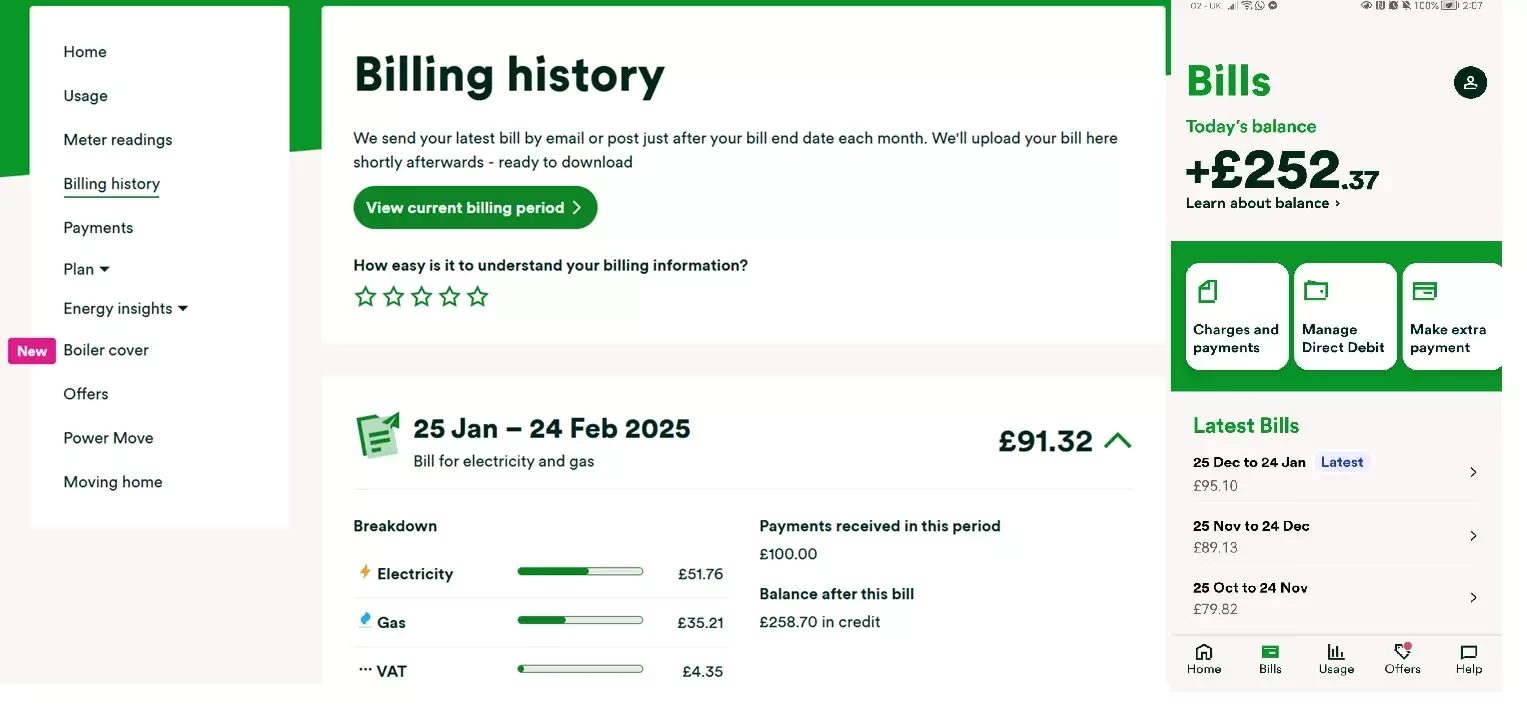Click the Electricity cost progress bar

[580, 572]
